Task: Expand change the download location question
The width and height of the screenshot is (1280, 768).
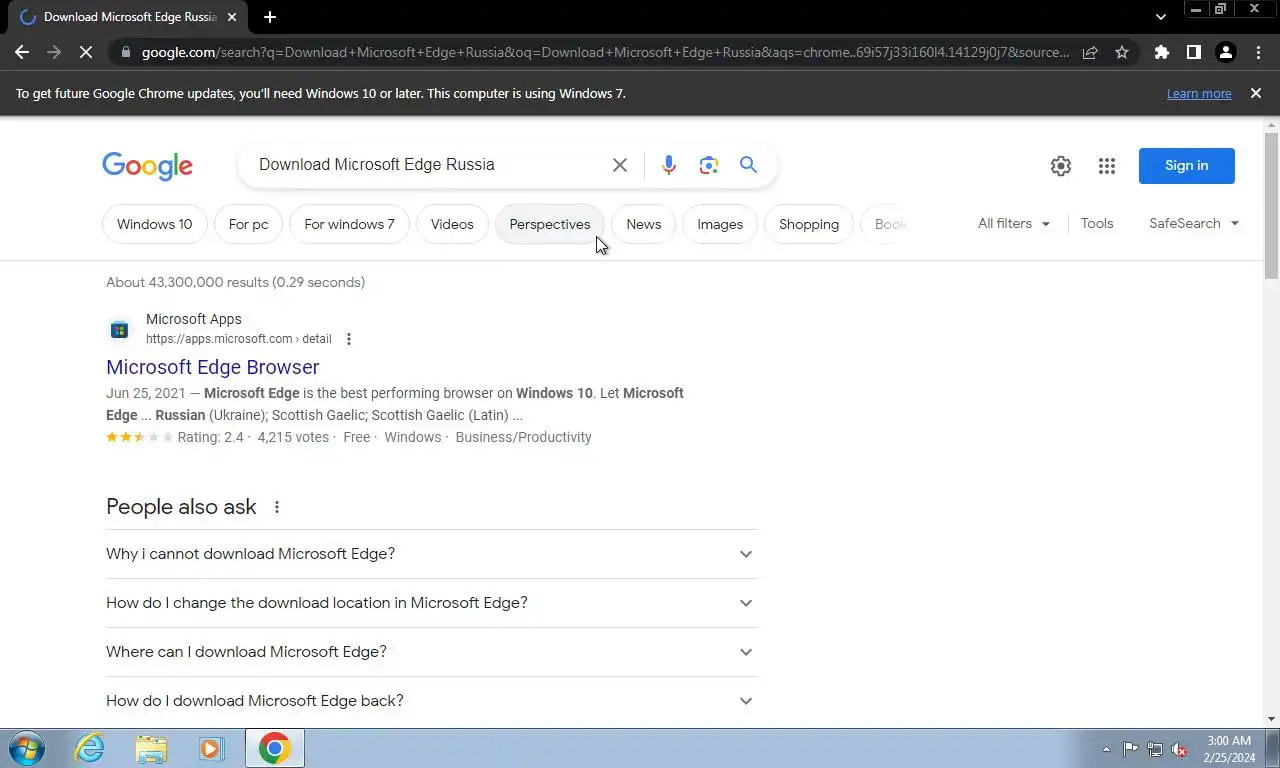Action: click(431, 603)
